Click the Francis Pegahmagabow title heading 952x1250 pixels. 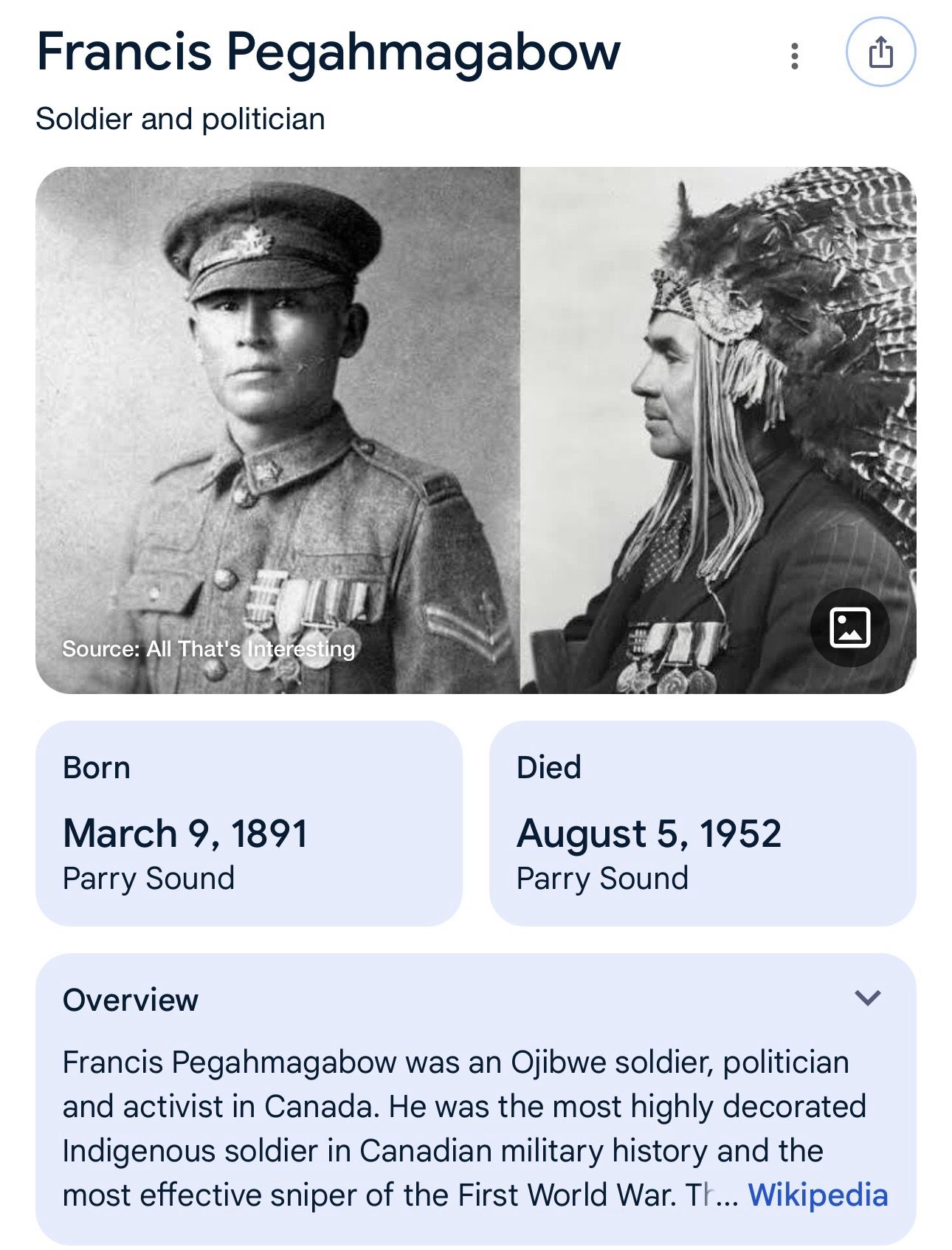pyautogui.click(x=328, y=52)
